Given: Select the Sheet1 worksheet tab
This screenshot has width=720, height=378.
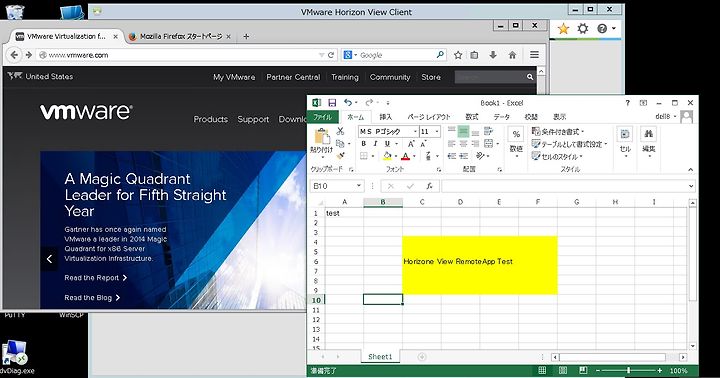Looking at the screenshot, I should pyautogui.click(x=380, y=356).
